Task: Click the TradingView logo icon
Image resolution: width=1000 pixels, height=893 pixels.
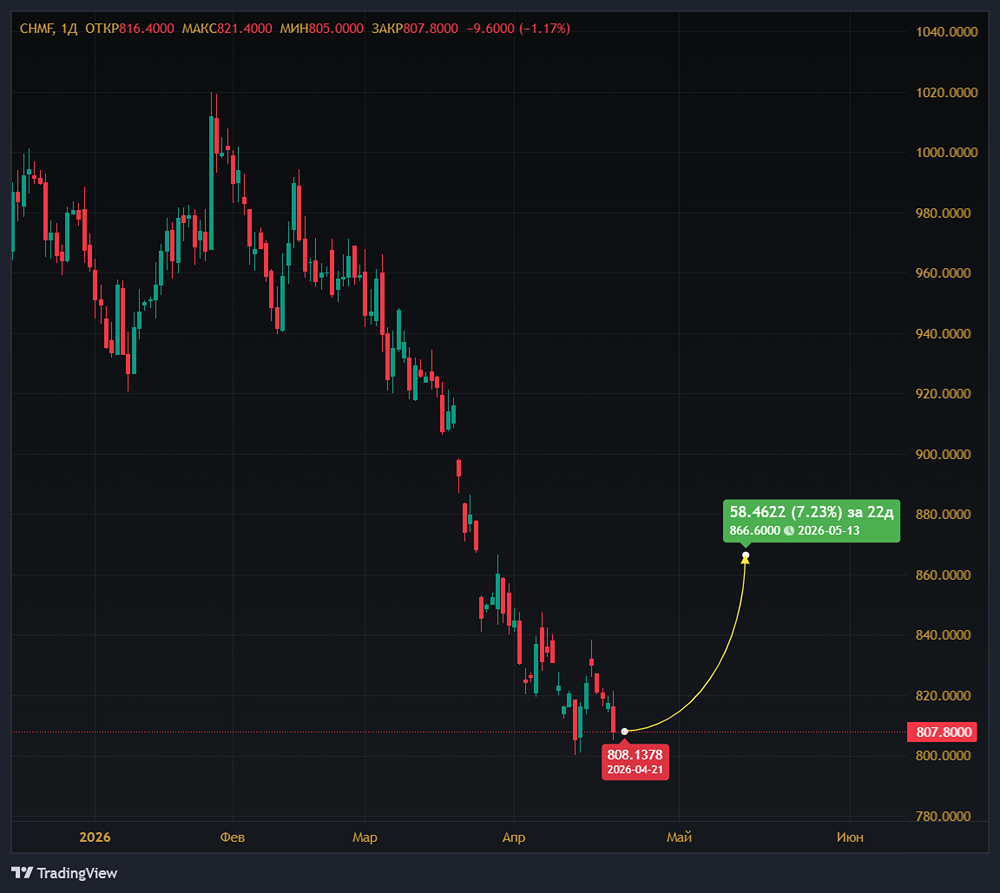Action: tap(22, 873)
